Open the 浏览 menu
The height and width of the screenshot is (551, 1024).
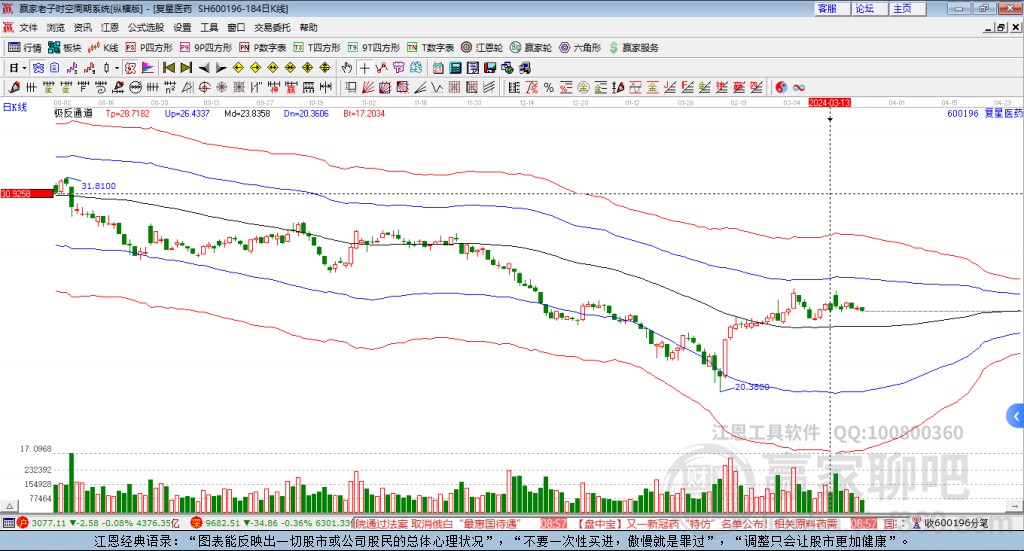tap(56, 27)
